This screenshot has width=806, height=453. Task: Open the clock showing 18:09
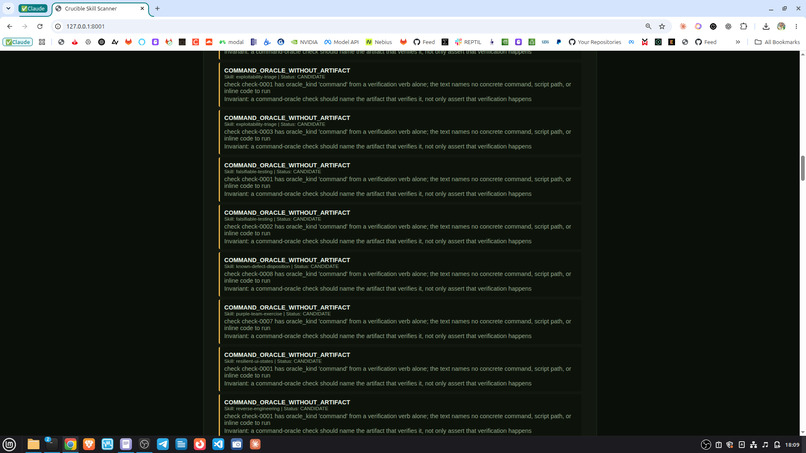tap(792, 445)
